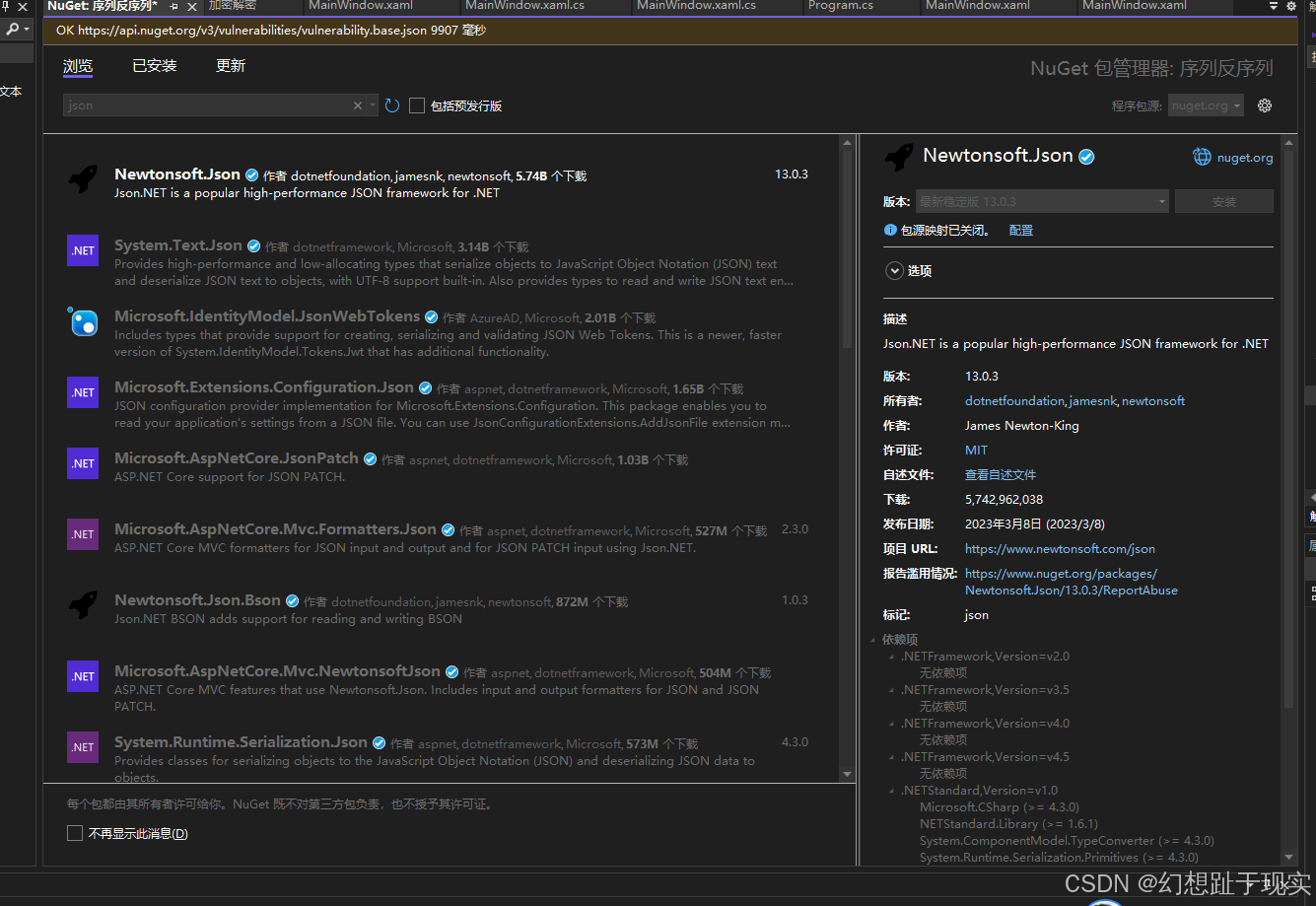Expand the 选项 section

point(895,270)
